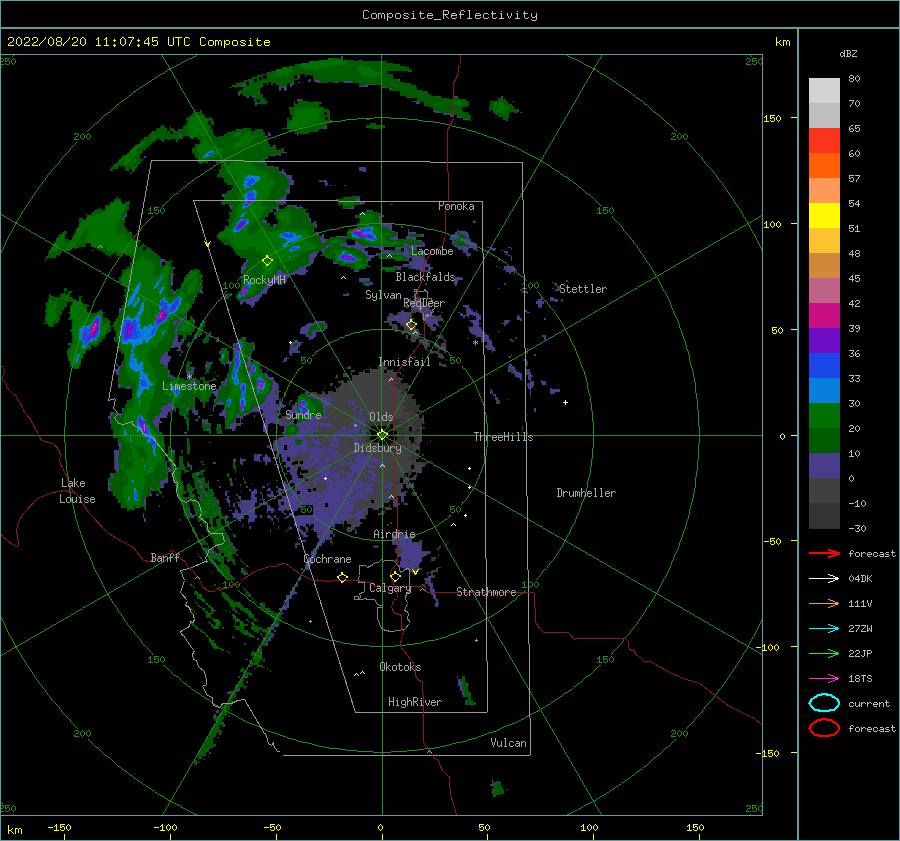Viewport: 900px width, 841px height.
Task: Pick the blue swatch between 36 and 33
Action: tap(824, 366)
